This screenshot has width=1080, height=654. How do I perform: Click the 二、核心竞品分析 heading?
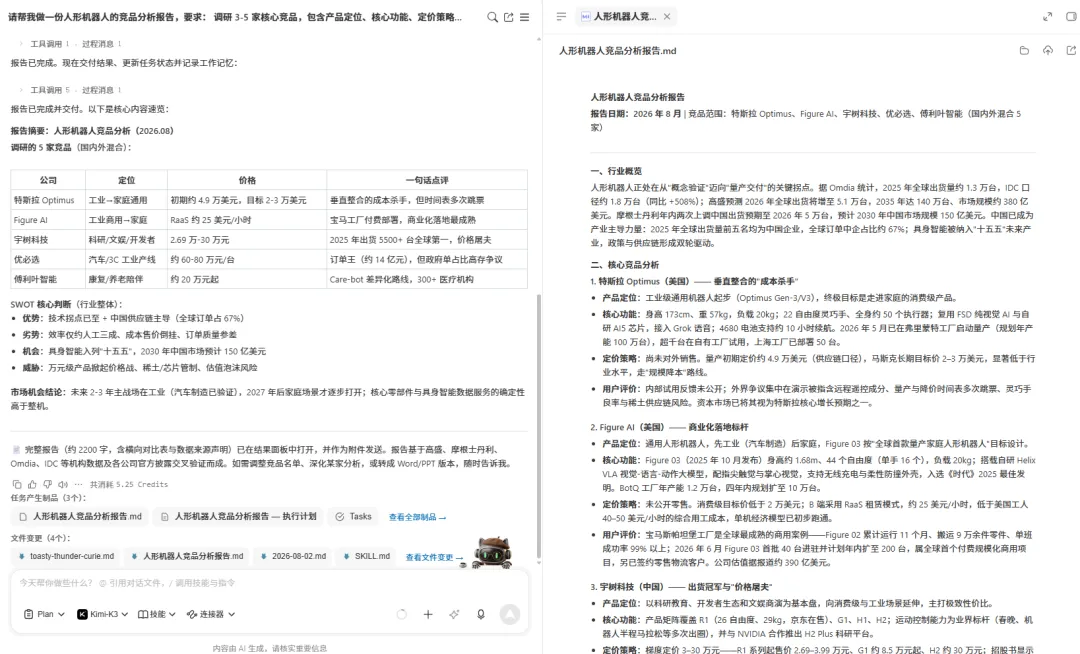tap(625, 264)
